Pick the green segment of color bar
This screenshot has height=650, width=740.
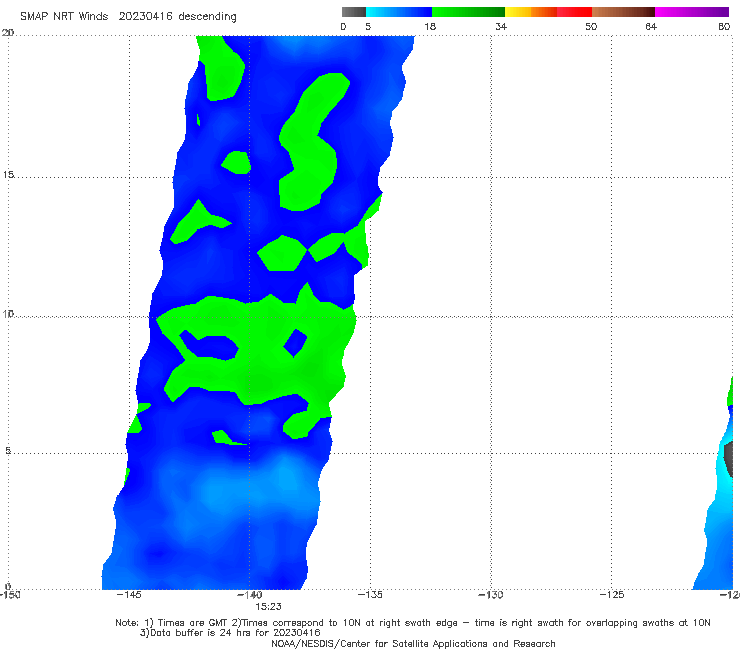tap(468, 12)
